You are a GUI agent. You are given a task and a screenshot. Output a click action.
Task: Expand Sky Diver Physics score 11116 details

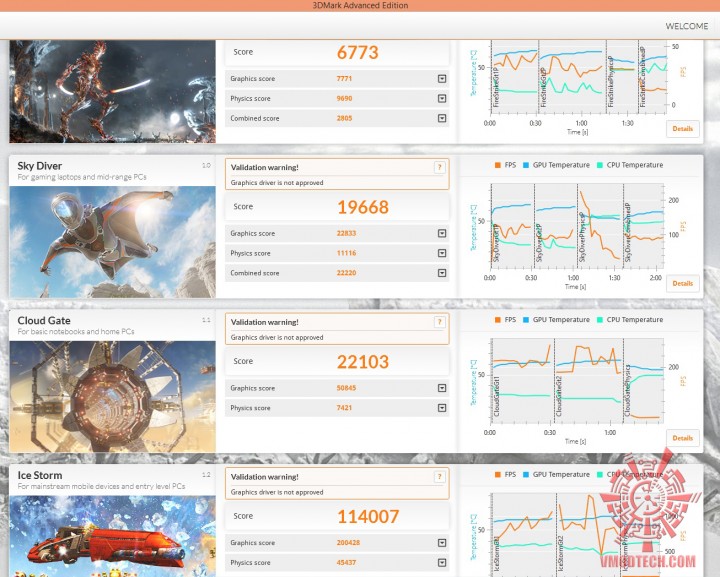442,253
